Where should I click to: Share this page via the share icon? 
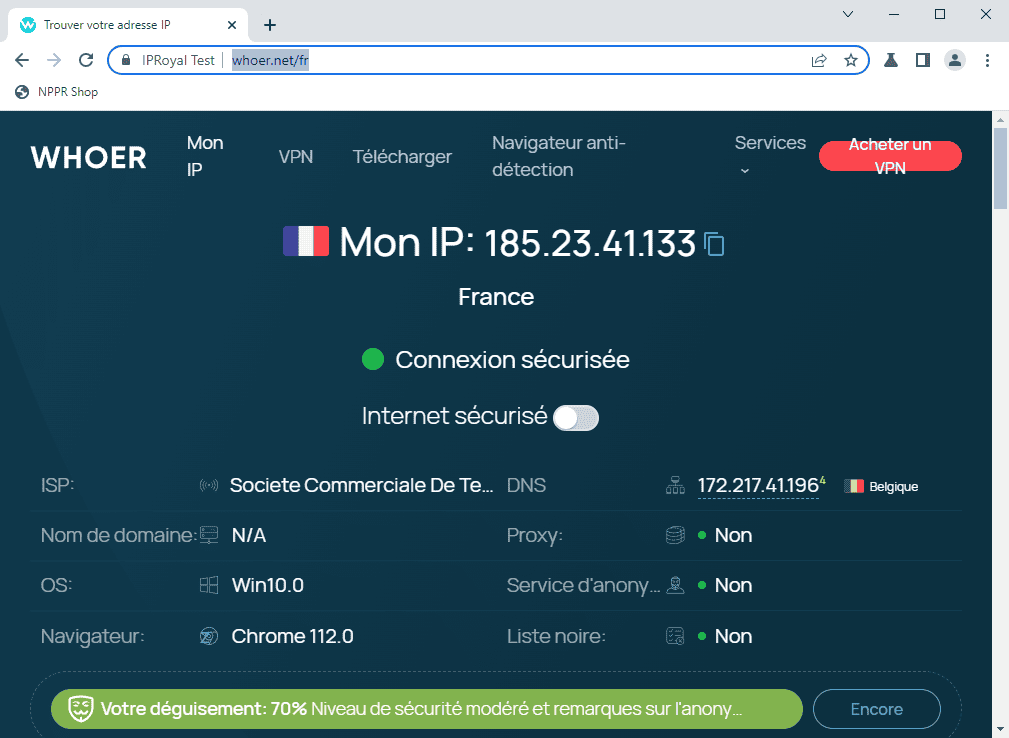pyautogui.click(x=819, y=60)
